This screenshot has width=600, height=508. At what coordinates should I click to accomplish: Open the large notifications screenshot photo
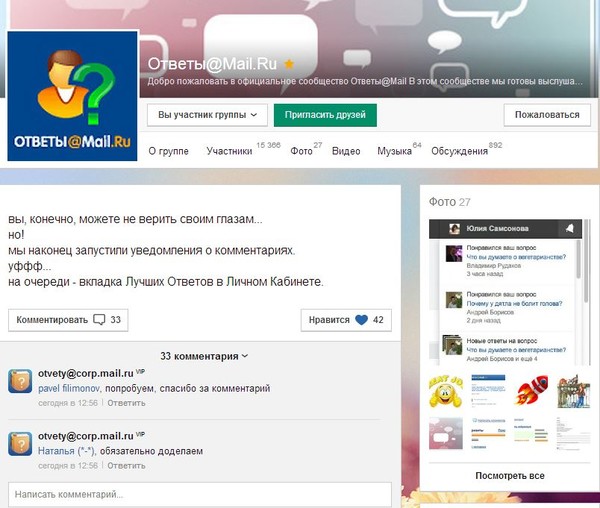(509, 293)
